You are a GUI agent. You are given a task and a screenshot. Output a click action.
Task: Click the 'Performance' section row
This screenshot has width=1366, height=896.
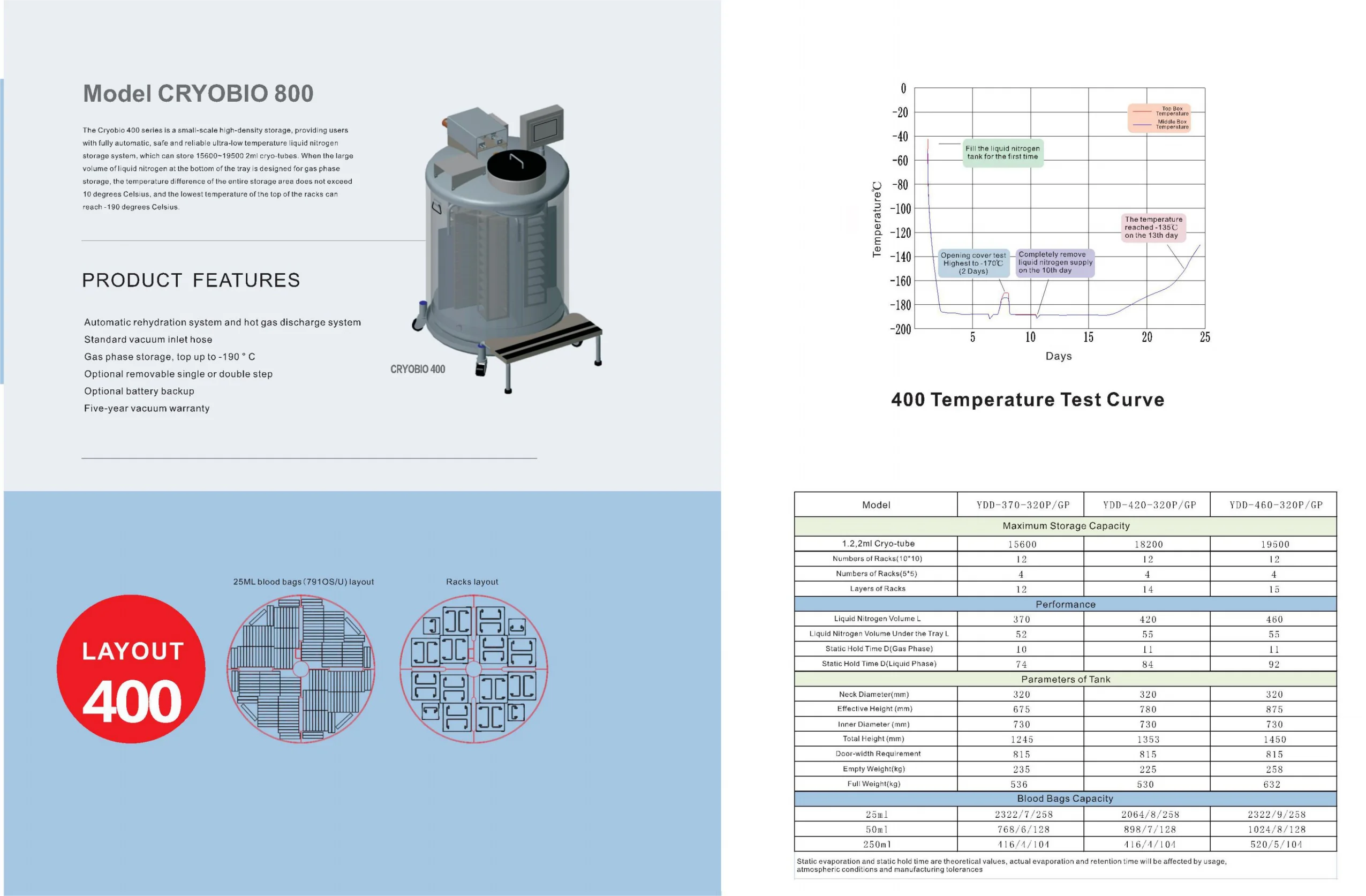pyautogui.click(x=1066, y=604)
